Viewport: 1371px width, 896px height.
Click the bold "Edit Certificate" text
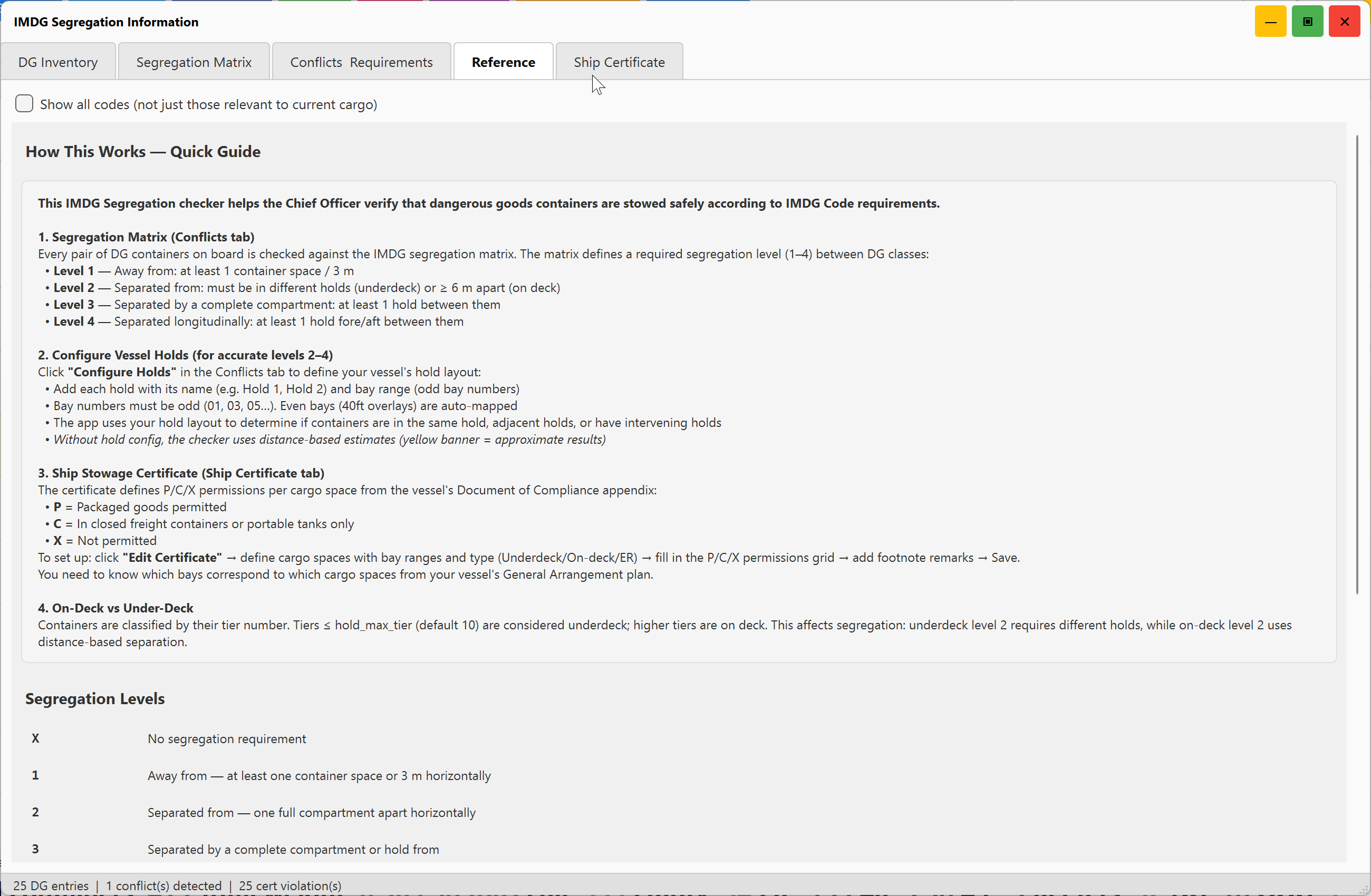click(172, 557)
